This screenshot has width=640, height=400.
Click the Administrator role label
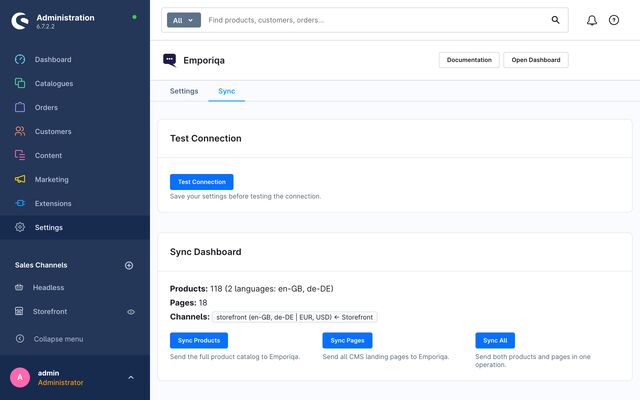pos(60,382)
